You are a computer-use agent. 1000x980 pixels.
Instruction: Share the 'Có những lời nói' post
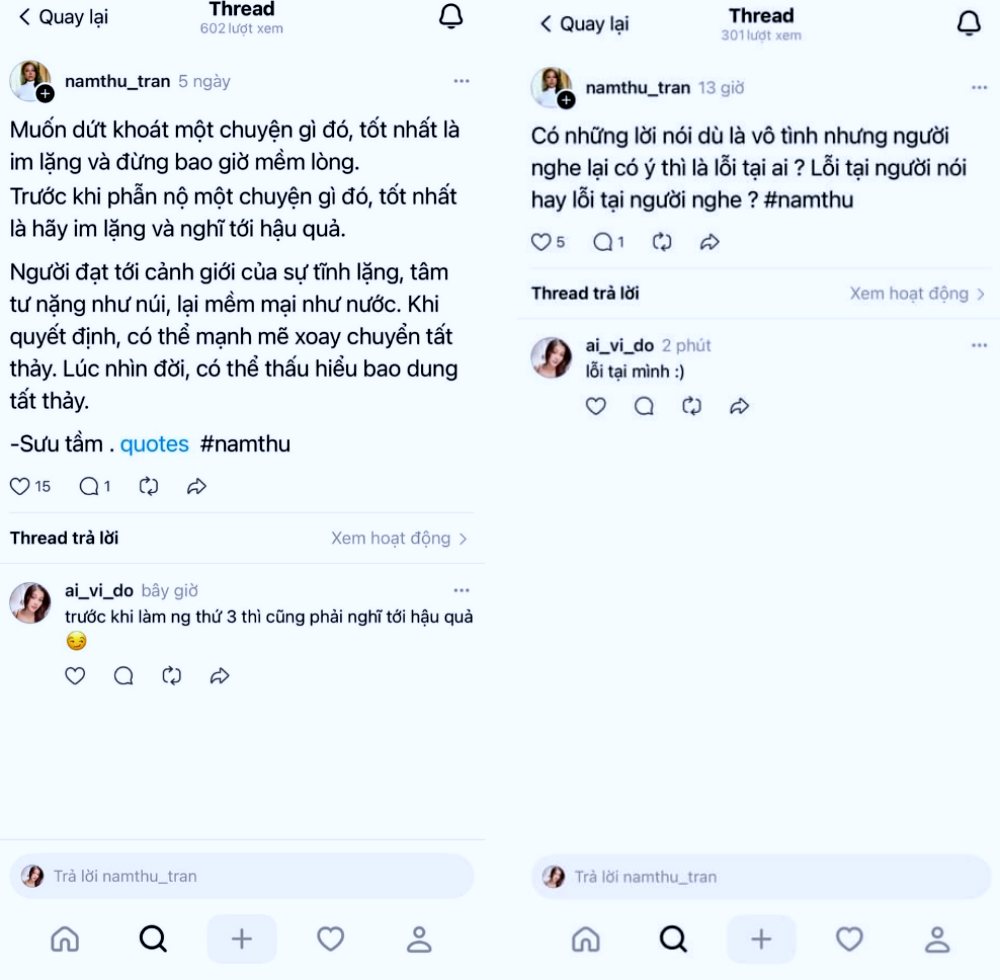[710, 242]
